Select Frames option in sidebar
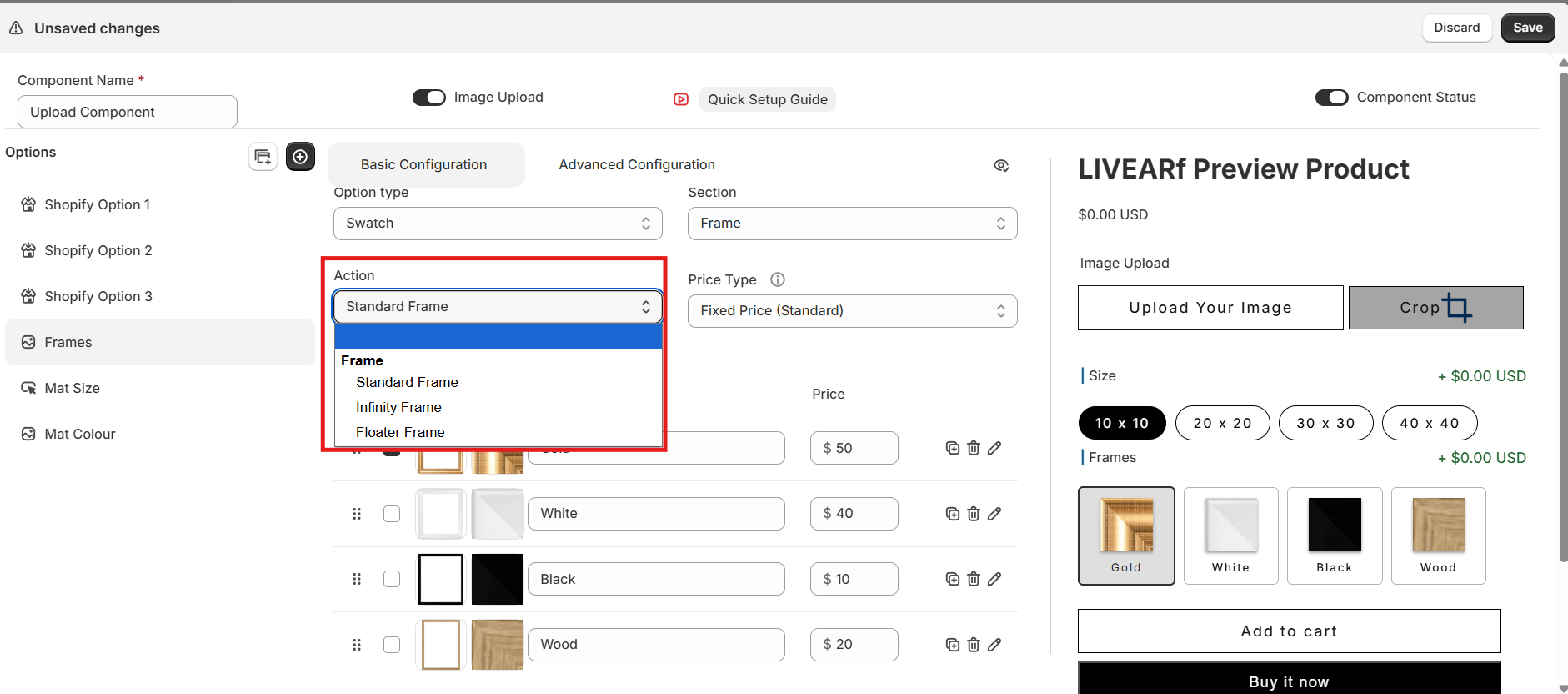 [160, 342]
